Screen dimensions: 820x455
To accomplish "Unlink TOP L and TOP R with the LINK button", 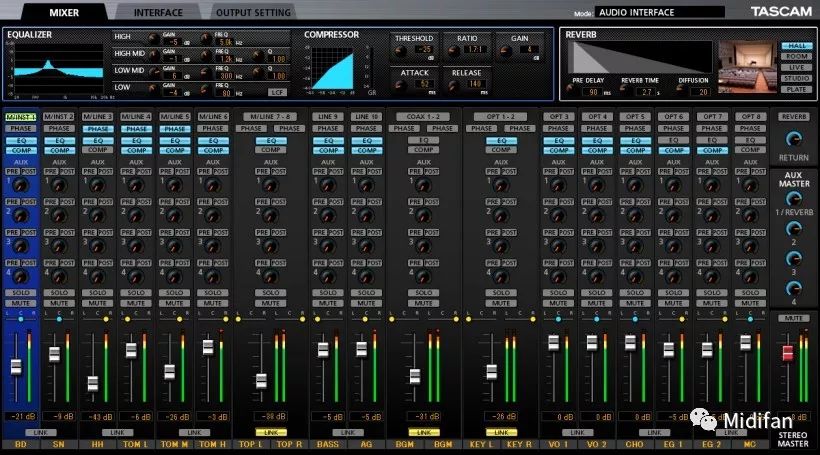I will click(x=270, y=433).
